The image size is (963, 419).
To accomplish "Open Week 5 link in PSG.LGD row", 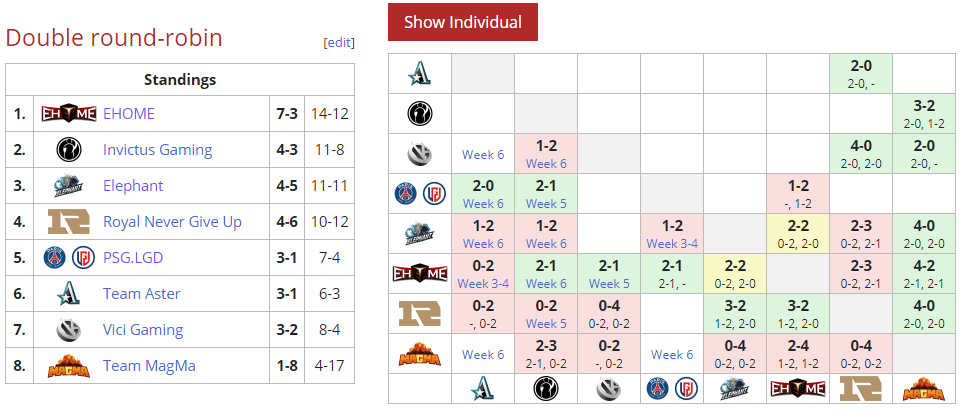I will click(546, 203).
